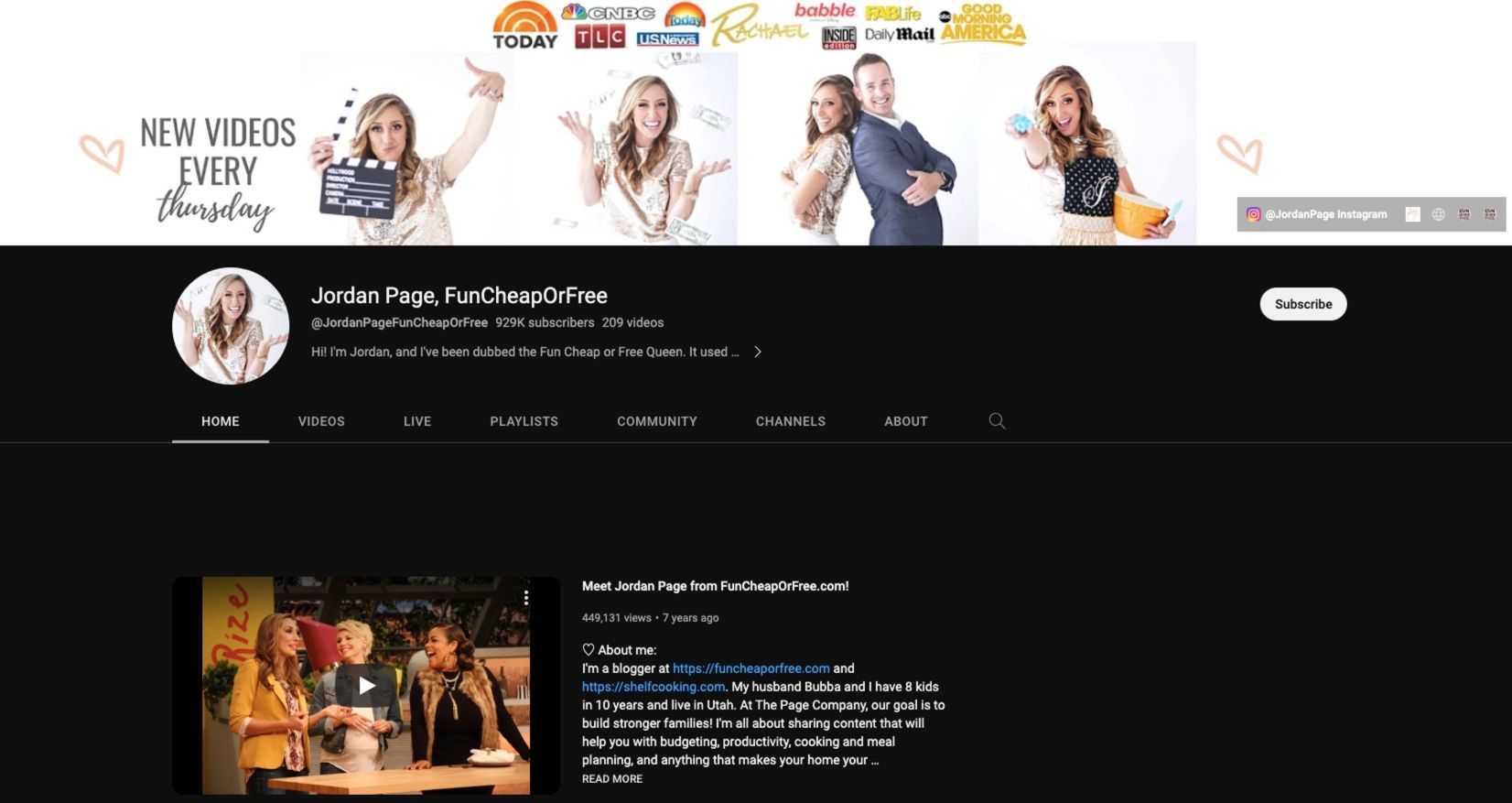Open the globe website link icon
The height and width of the screenshot is (803, 1512).
[x=1438, y=214]
